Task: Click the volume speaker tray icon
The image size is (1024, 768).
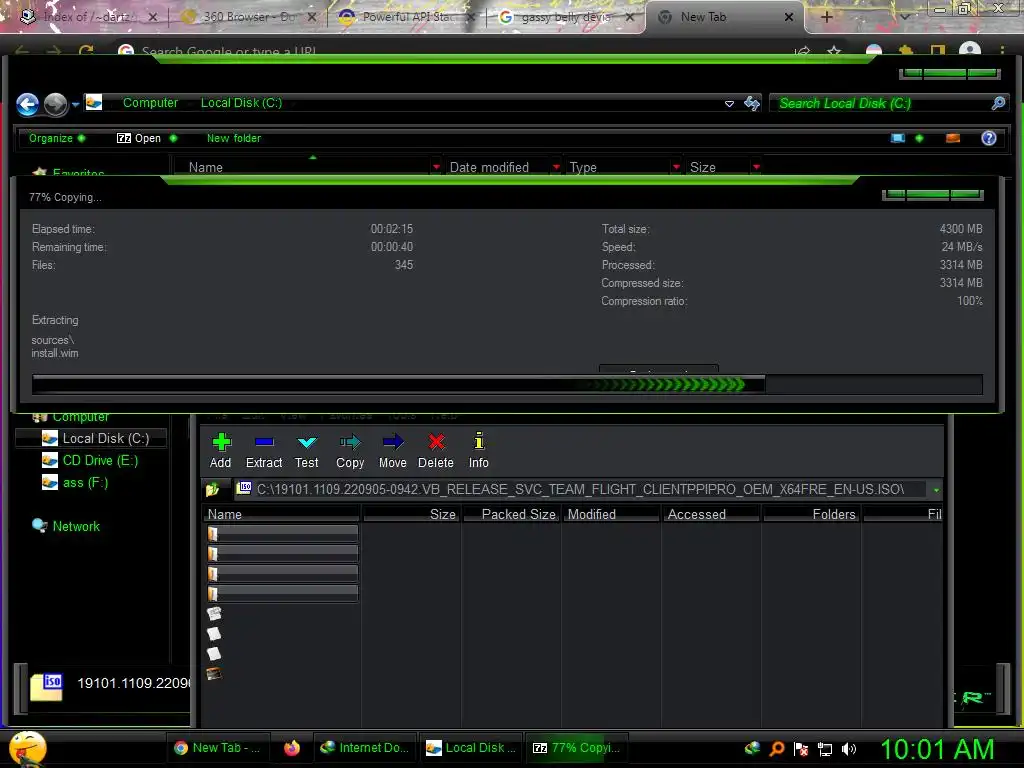Action: point(849,749)
